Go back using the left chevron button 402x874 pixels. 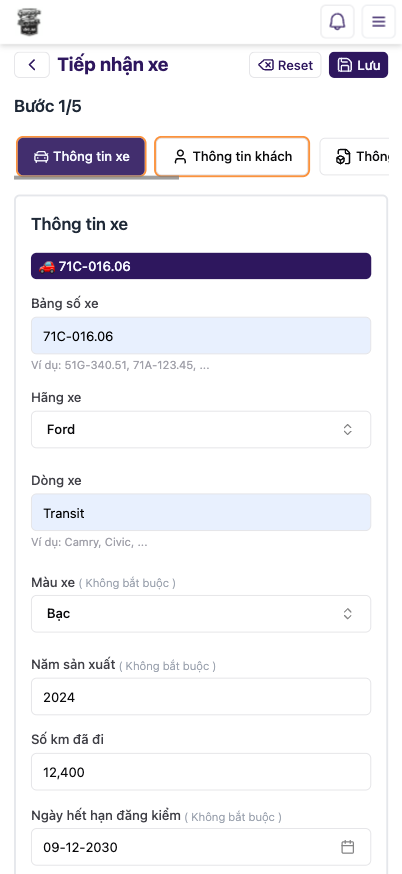[x=32, y=65]
